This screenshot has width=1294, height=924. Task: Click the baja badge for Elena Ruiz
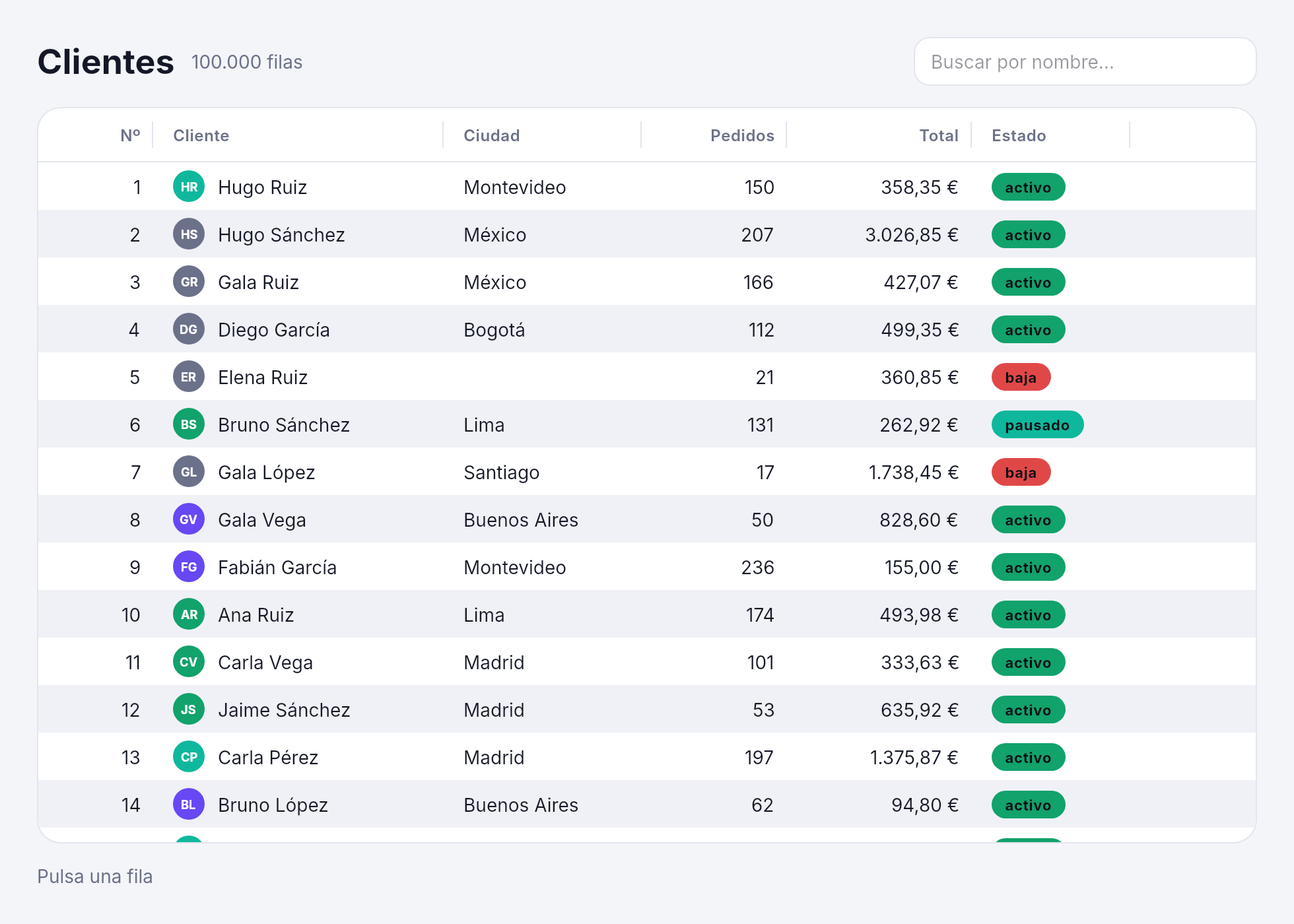click(1021, 378)
